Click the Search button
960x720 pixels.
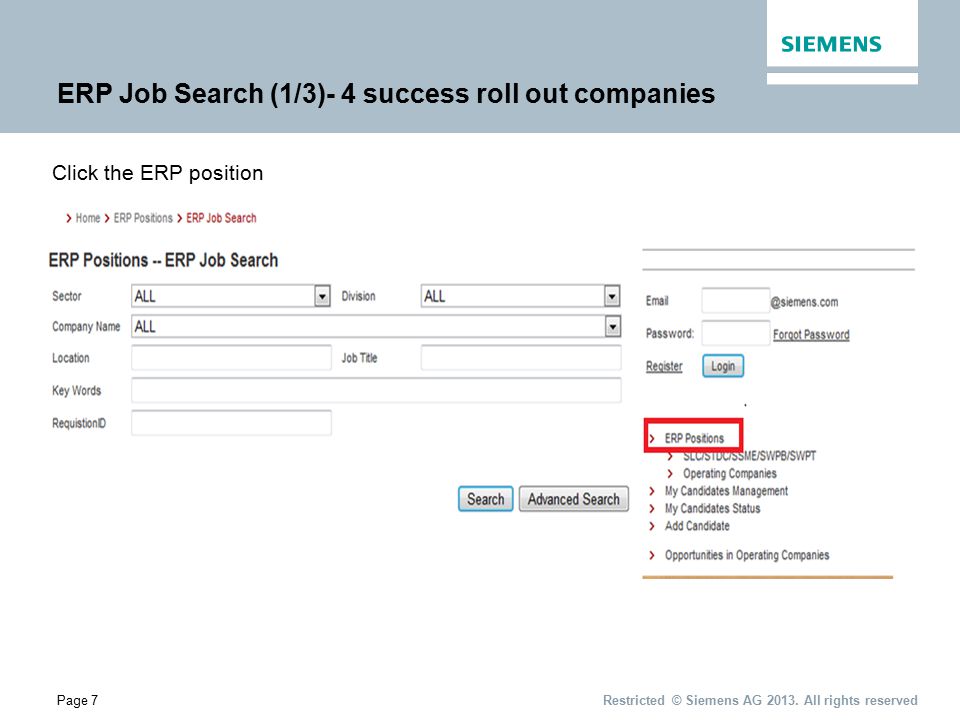486,499
